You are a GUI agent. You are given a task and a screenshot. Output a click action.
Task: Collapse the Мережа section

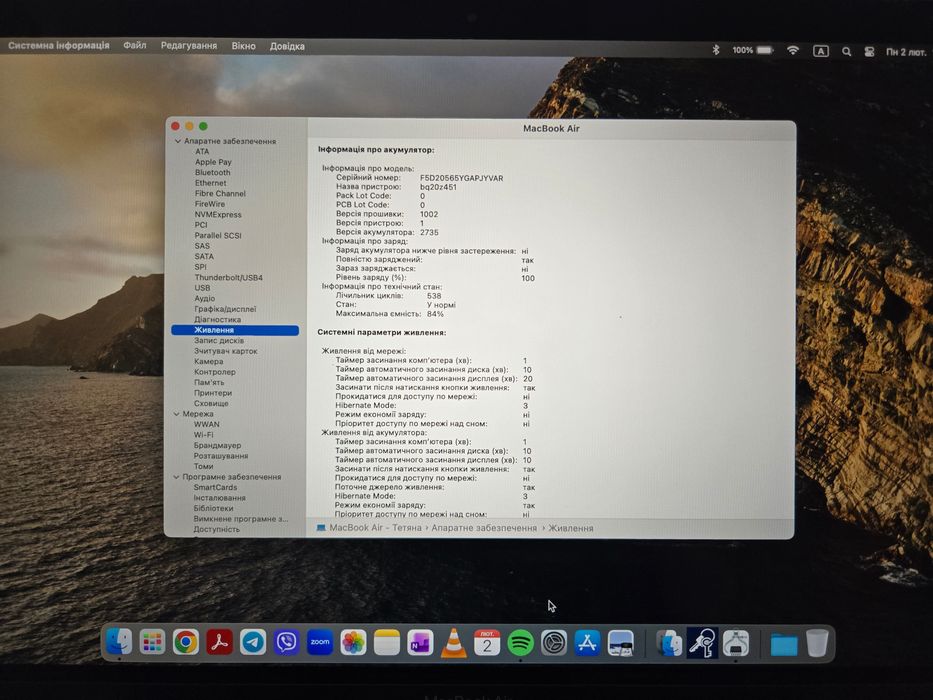177,414
